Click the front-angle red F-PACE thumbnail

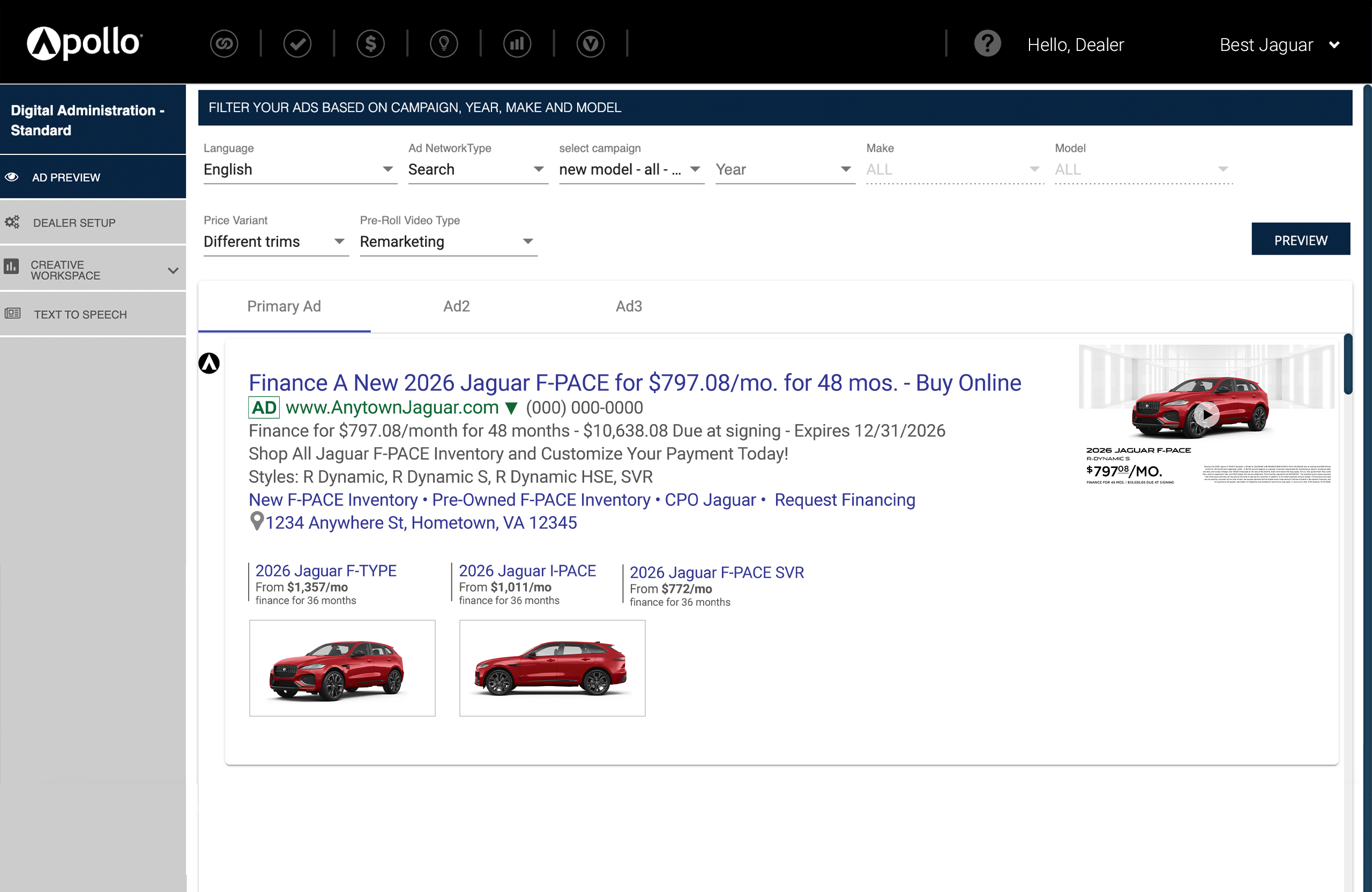(342, 668)
